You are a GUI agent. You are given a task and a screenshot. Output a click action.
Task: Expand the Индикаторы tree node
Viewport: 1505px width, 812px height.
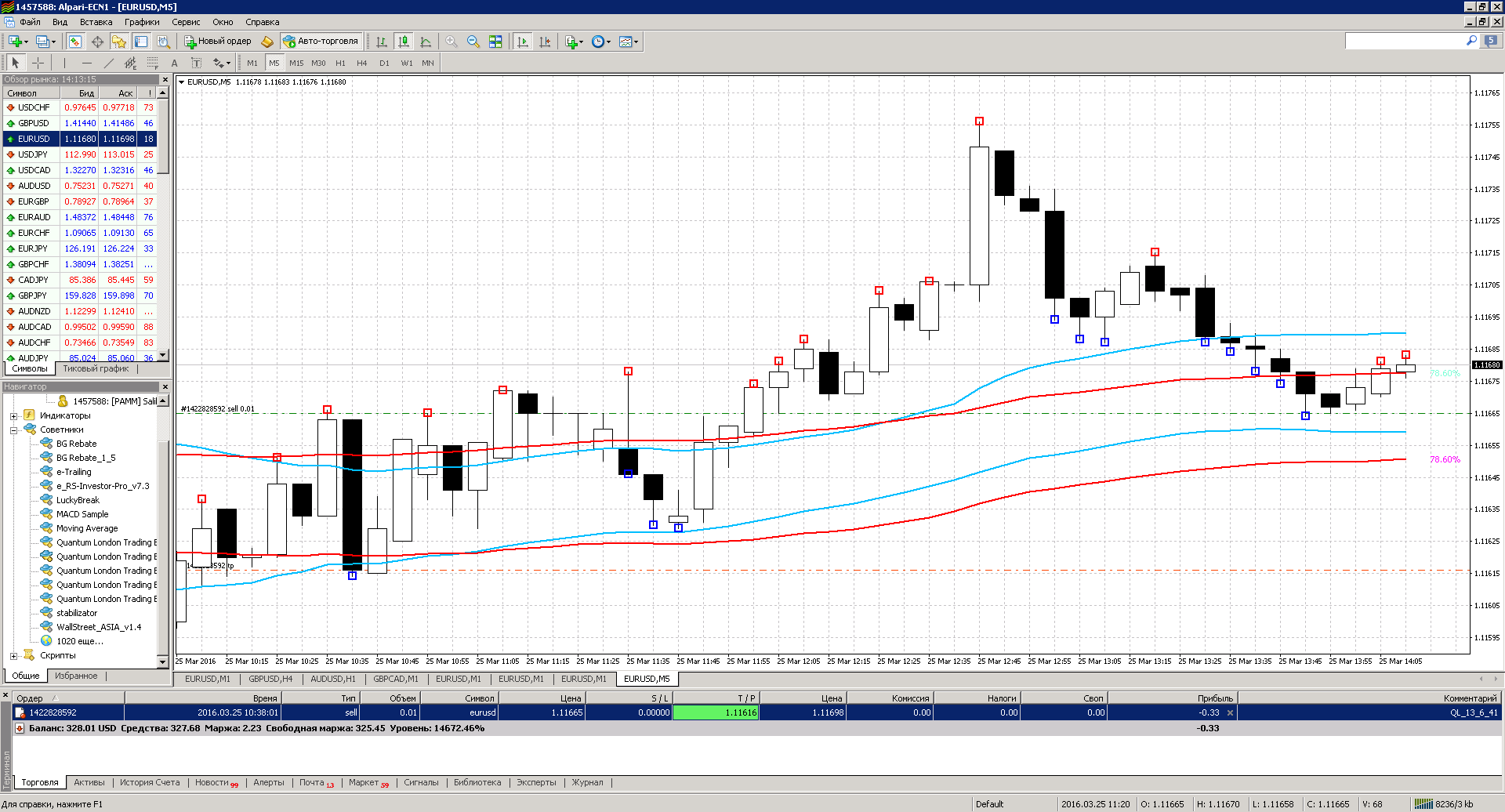pos(13,416)
